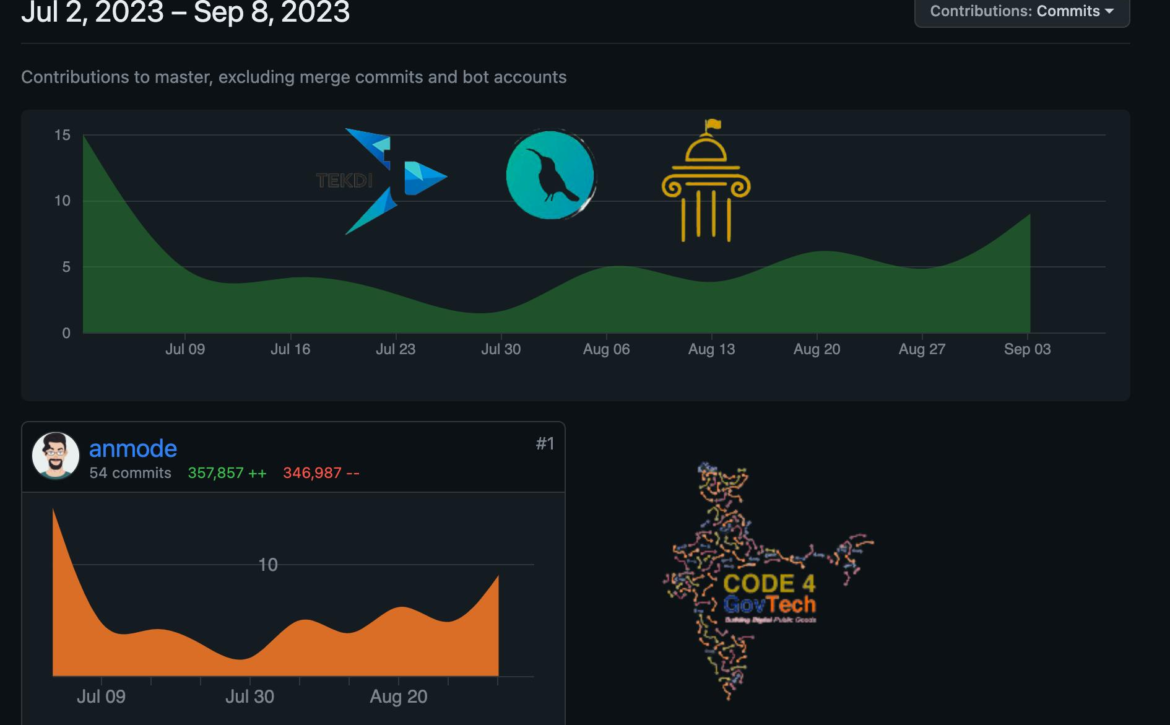The width and height of the screenshot is (1170, 725).
Task: Open the Contributions: Commits dropdown
Action: tap(1021, 12)
